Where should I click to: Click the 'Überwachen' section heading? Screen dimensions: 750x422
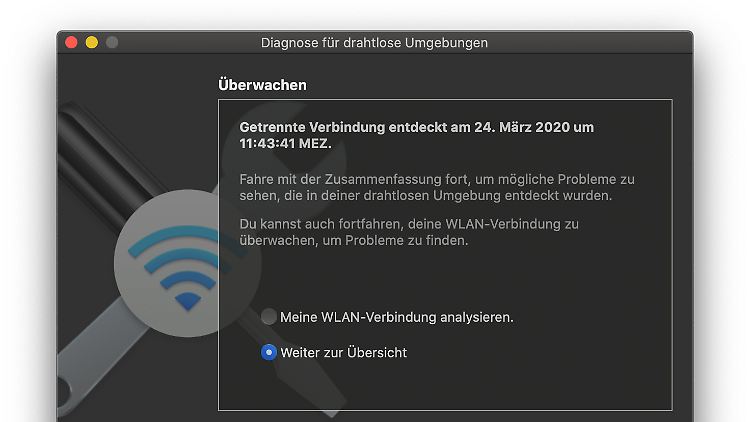point(262,85)
